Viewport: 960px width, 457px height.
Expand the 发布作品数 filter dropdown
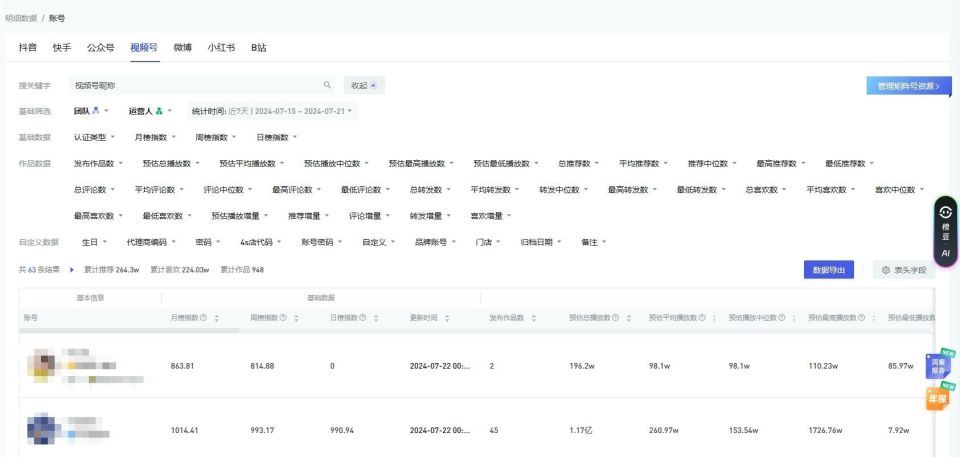pos(98,164)
